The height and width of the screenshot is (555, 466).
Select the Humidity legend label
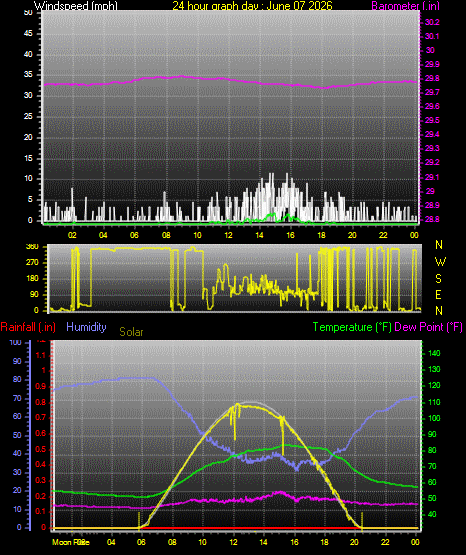coord(86,327)
